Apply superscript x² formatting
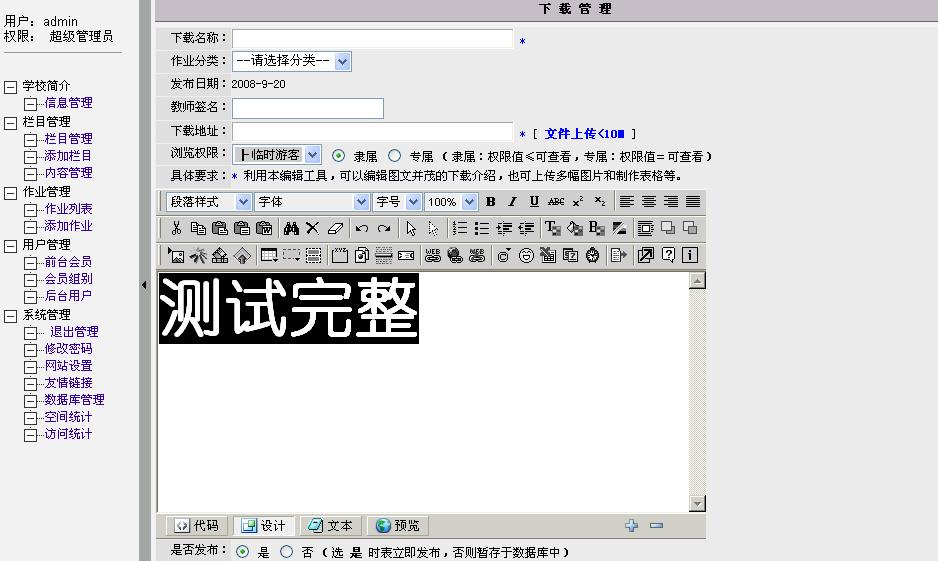Viewport: 938px width, 561px height. [578, 202]
